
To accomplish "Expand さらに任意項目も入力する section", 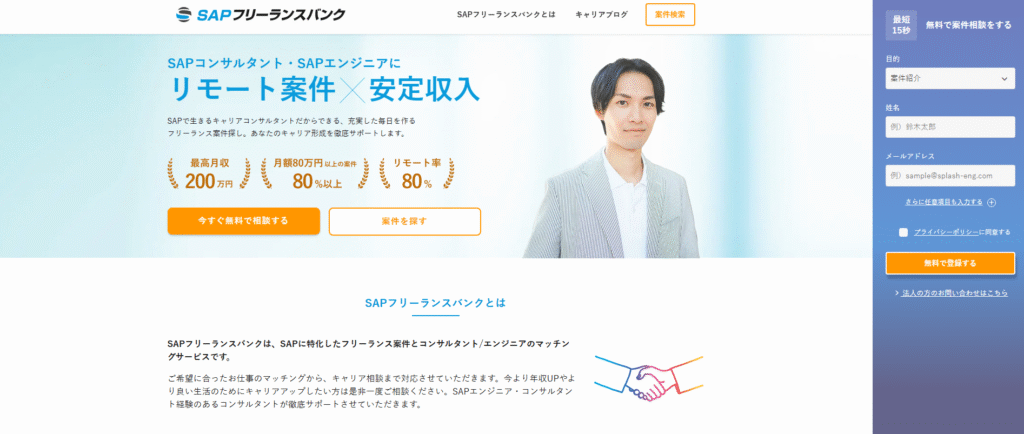I will click(x=944, y=202).
